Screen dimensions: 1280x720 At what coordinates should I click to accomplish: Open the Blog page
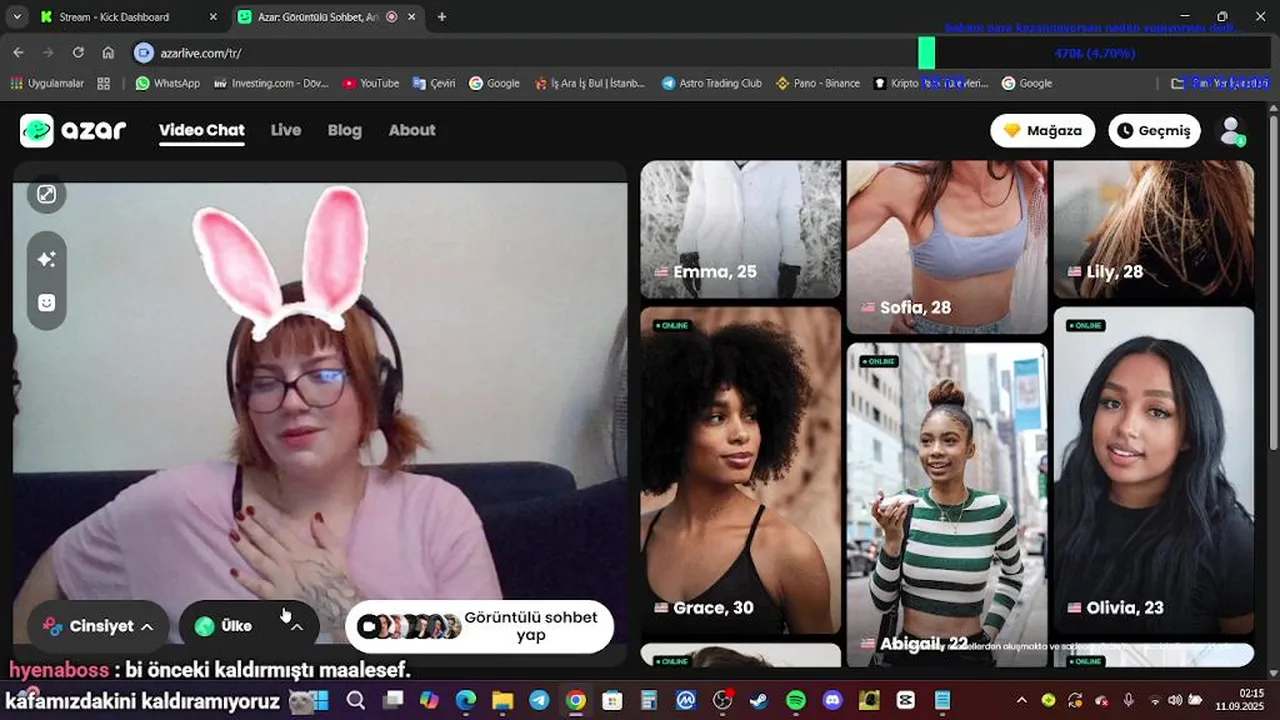tap(344, 130)
